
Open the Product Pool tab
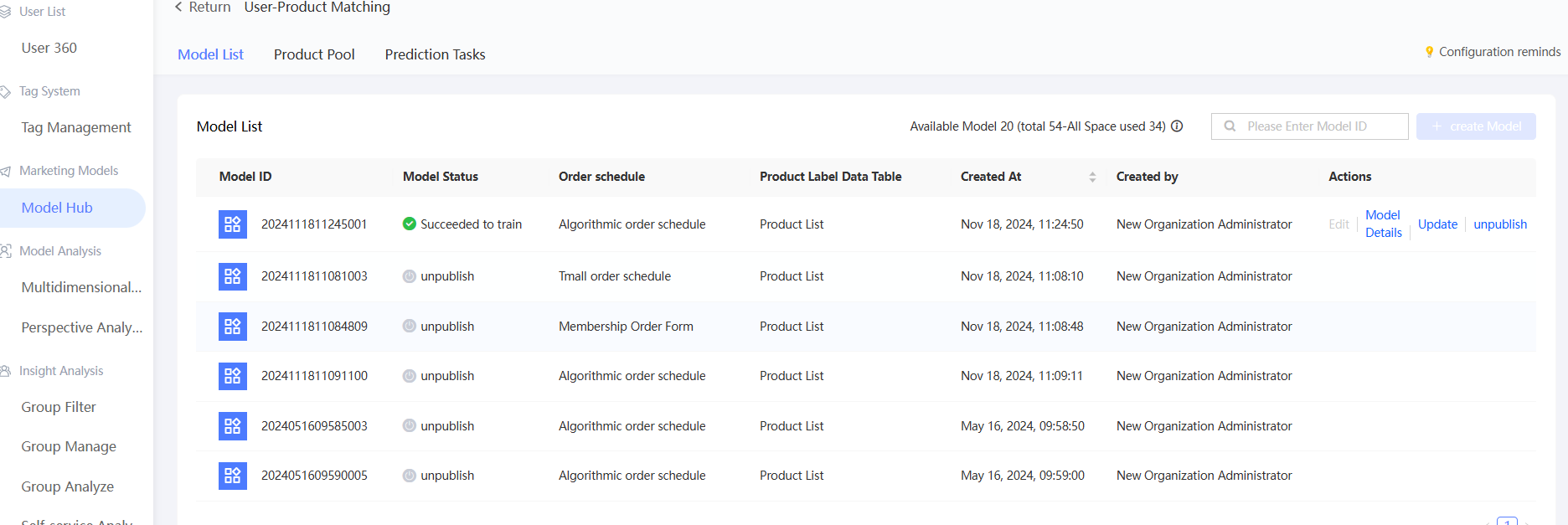point(314,54)
